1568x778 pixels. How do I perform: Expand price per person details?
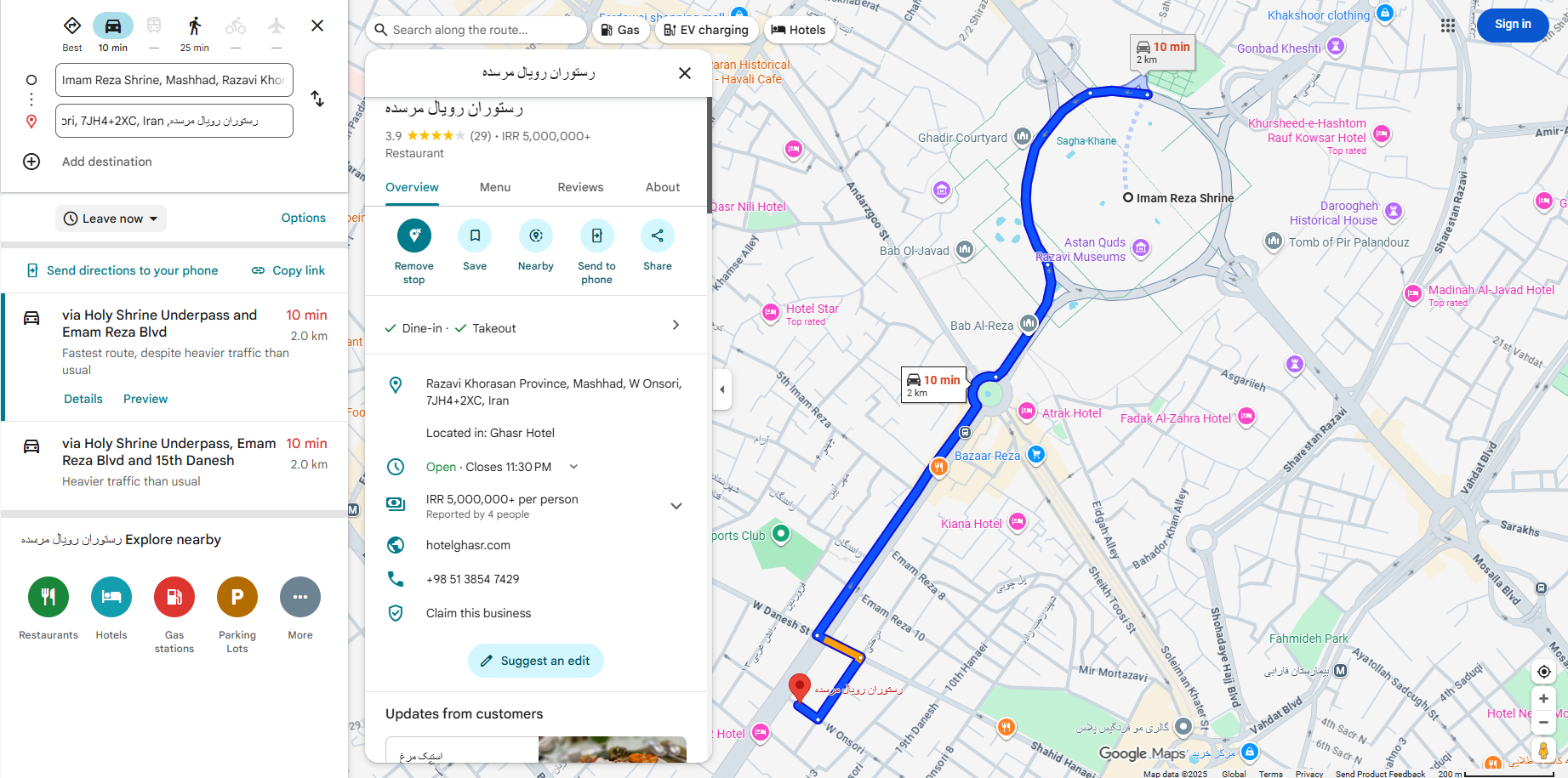click(676, 506)
